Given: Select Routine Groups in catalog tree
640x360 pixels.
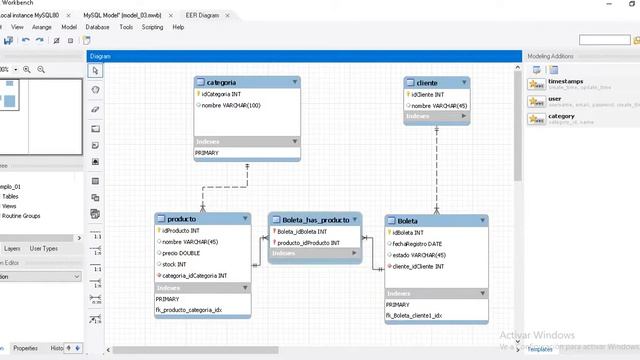Looking at the screenshot, I should pos(21,216).
